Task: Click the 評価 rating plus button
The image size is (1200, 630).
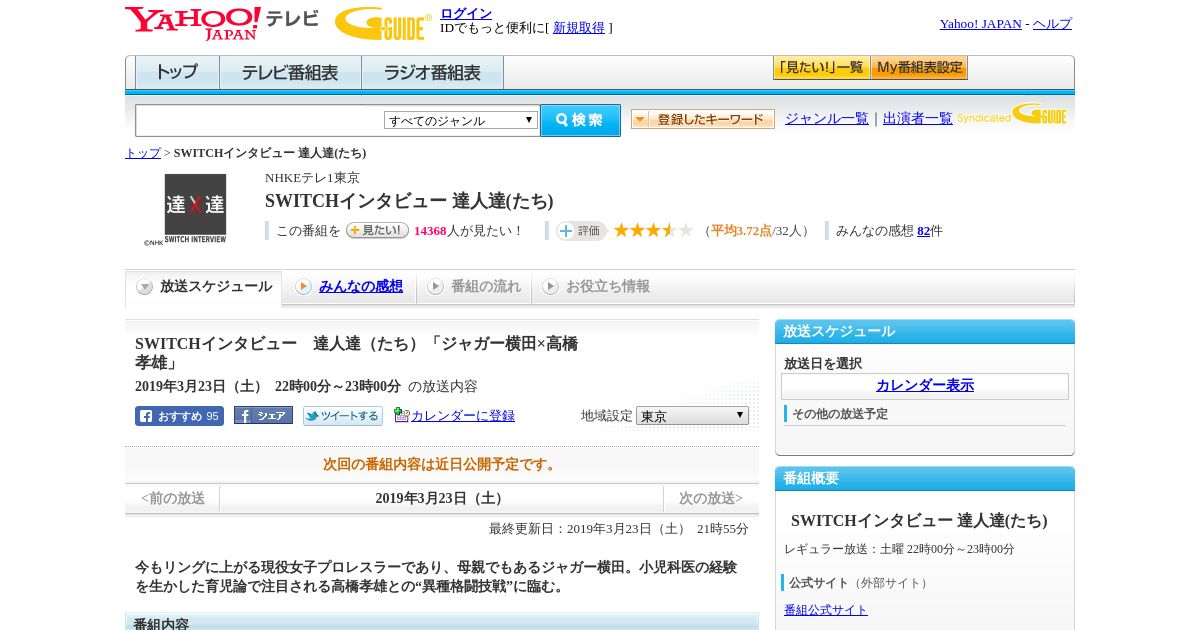Action: (582, 231)
